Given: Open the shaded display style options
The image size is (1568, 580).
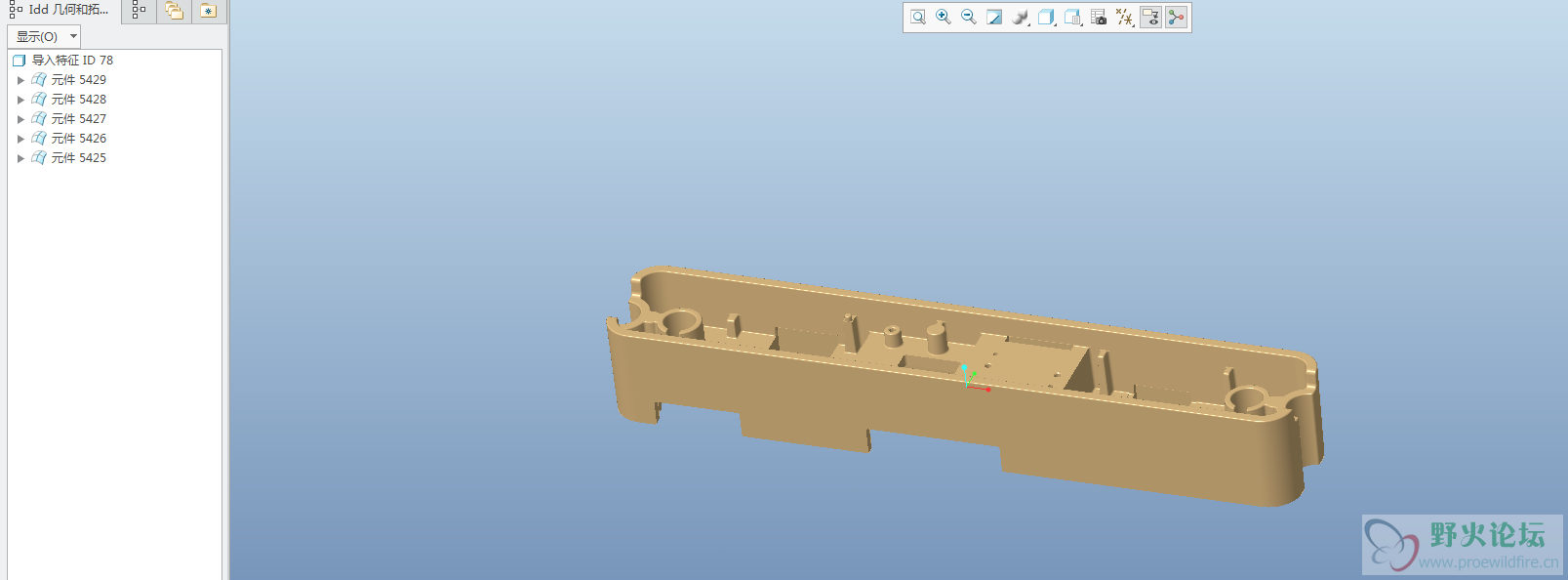Looking at the screenshot, I should tap(1021, 18).
